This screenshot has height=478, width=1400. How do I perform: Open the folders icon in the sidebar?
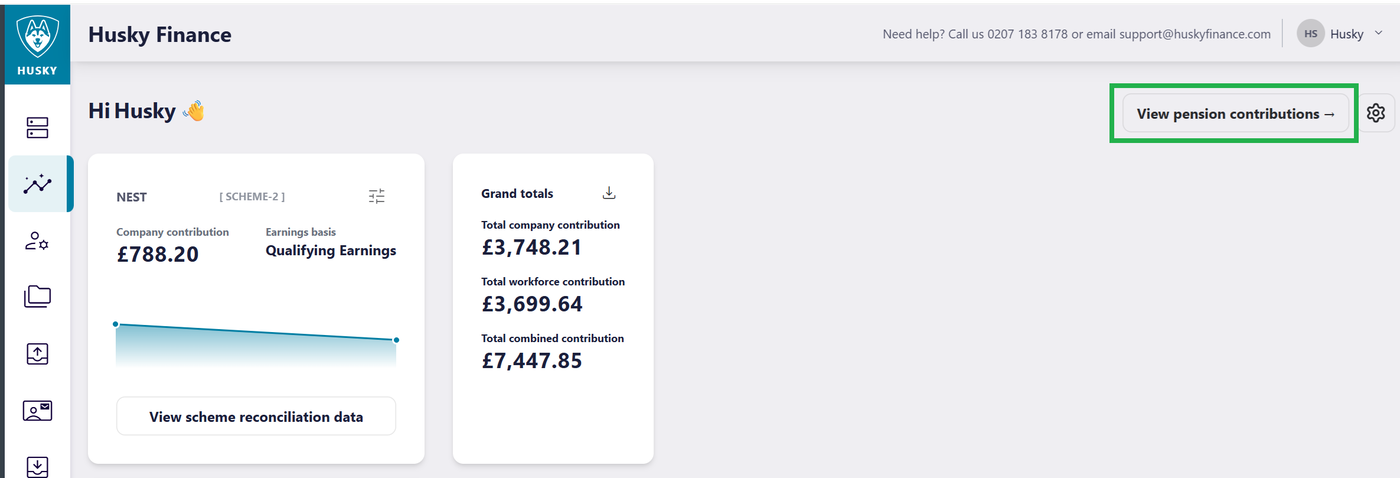coord(37,296)
